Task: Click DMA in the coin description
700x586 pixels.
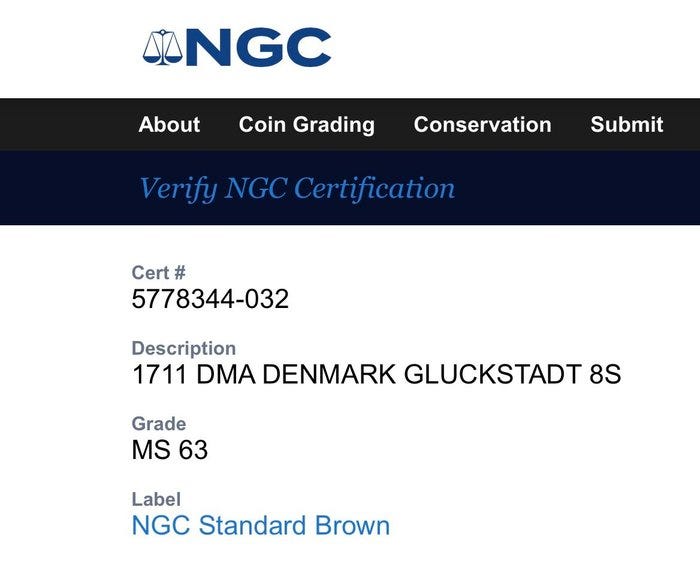Action: [225, 375]
